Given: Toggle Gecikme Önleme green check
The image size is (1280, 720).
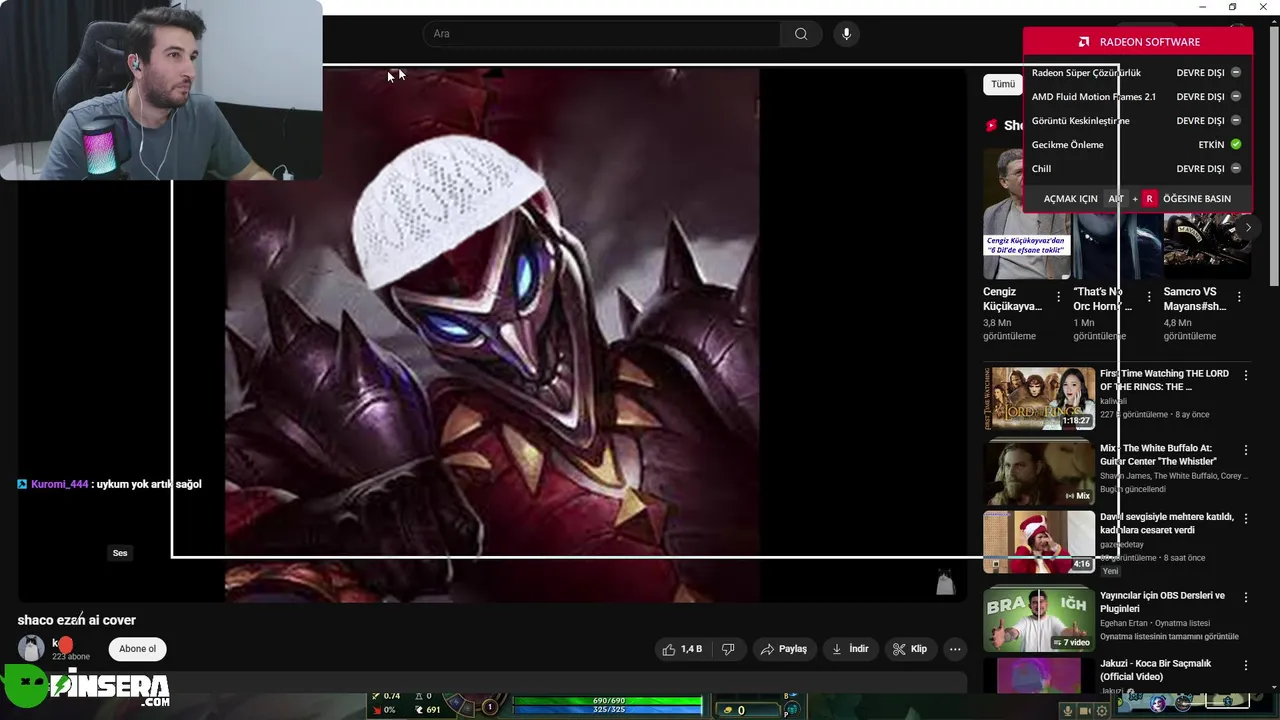Looking at the screenshot, I should click(1236, 145).
